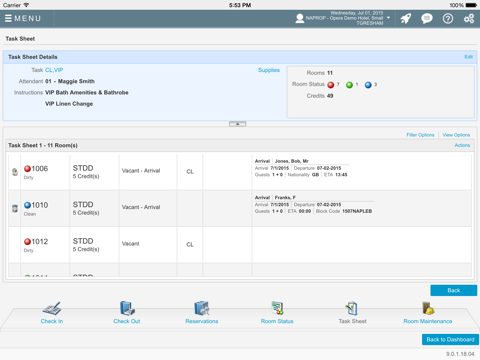Open the CL,VIP task link

54,70
